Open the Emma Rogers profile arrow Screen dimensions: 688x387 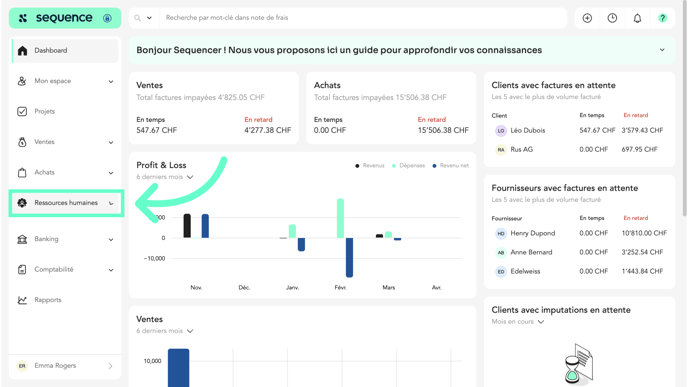(x=111, y=366)
